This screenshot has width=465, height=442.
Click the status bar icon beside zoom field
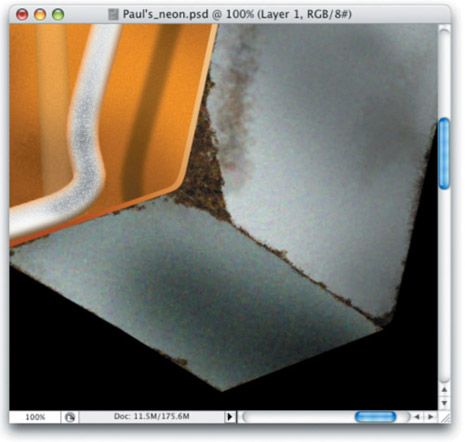[70, 417]
